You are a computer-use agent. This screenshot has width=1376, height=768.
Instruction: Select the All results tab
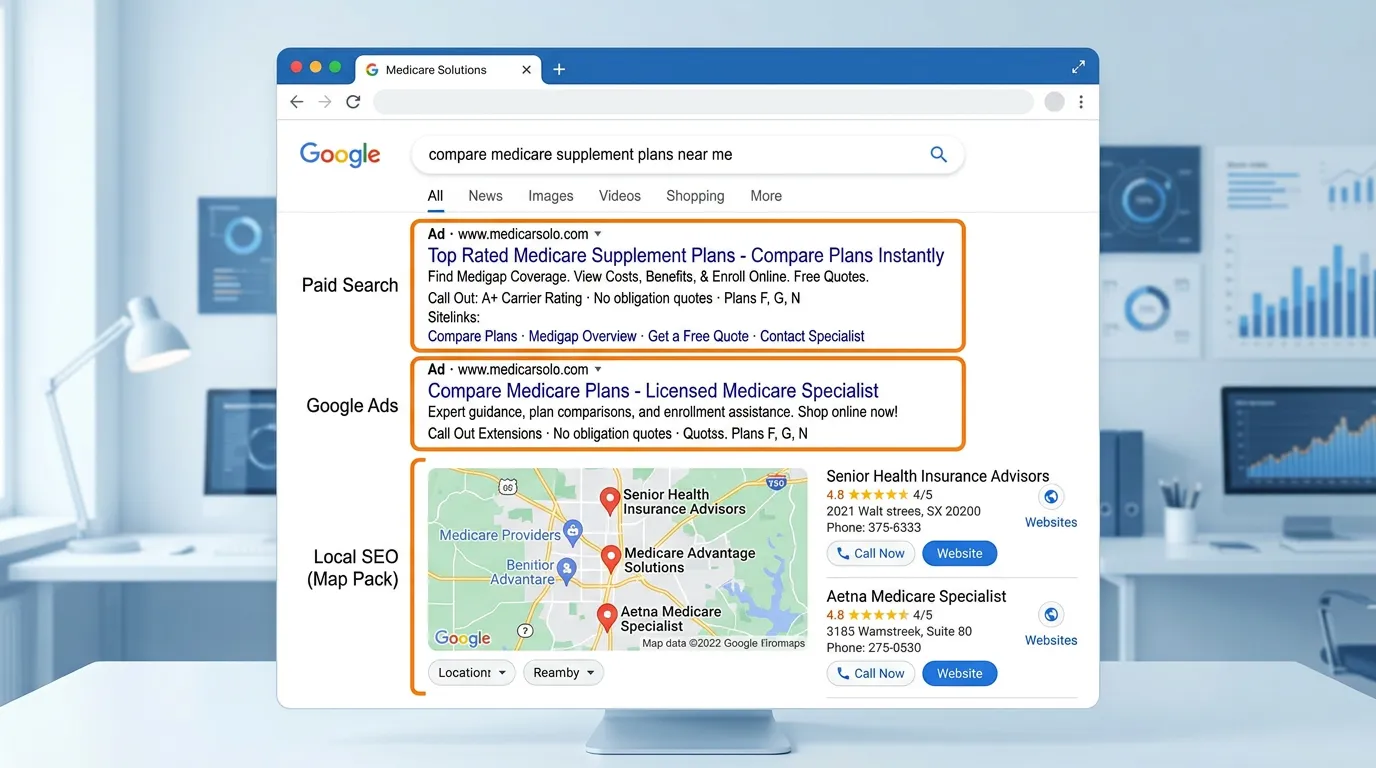(x=435, y=196)
